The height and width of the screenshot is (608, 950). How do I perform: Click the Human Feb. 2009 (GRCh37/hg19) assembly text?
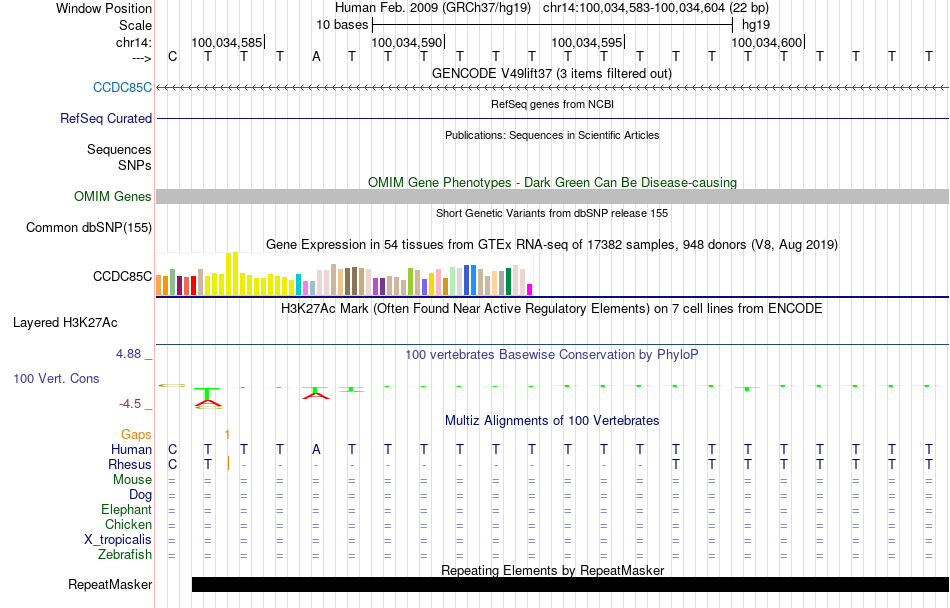pyautogui.click(x=433, y=8)
